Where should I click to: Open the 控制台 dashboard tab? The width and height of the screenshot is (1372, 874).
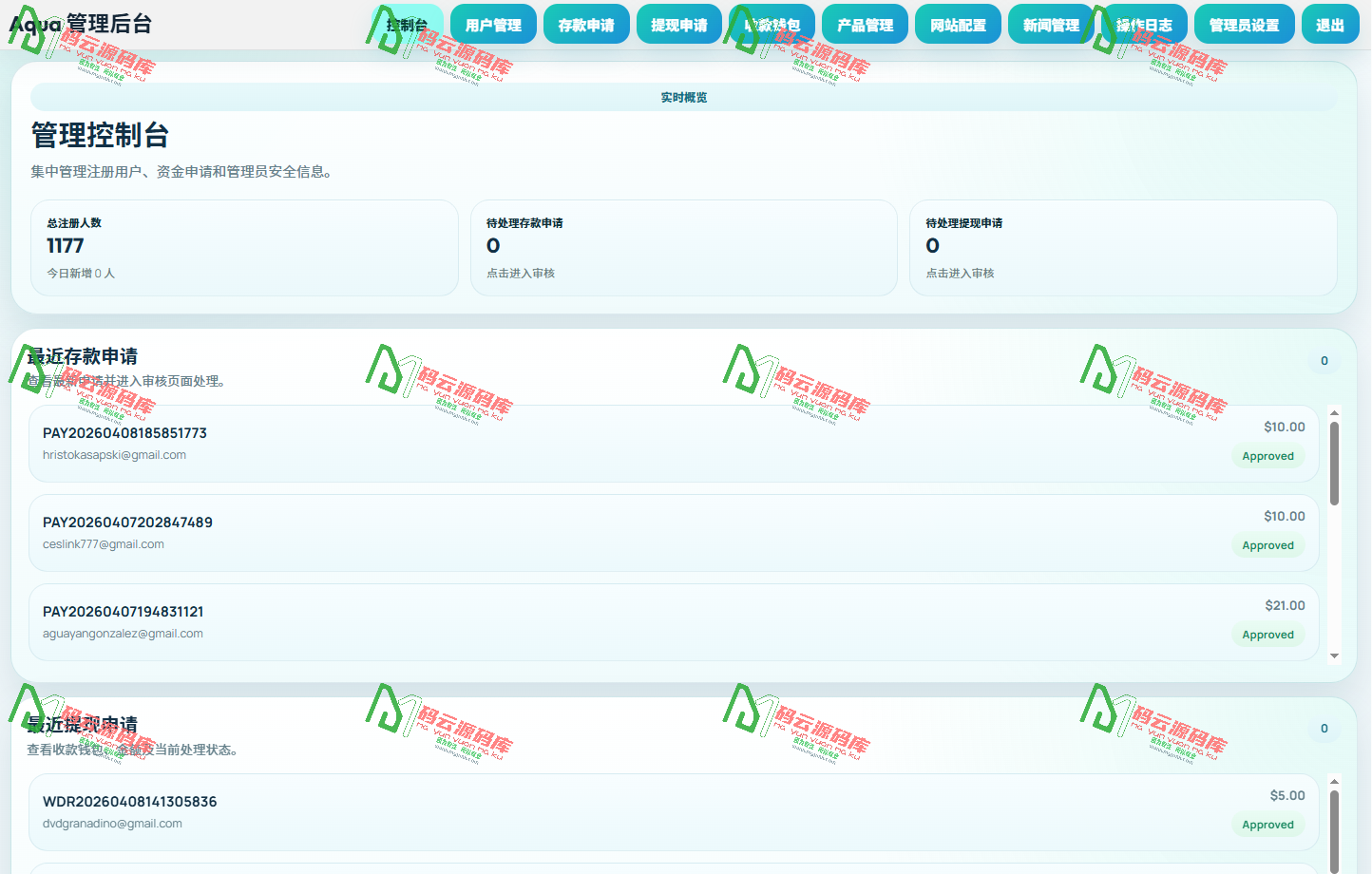pyautogui.click(x=407, y=25)
